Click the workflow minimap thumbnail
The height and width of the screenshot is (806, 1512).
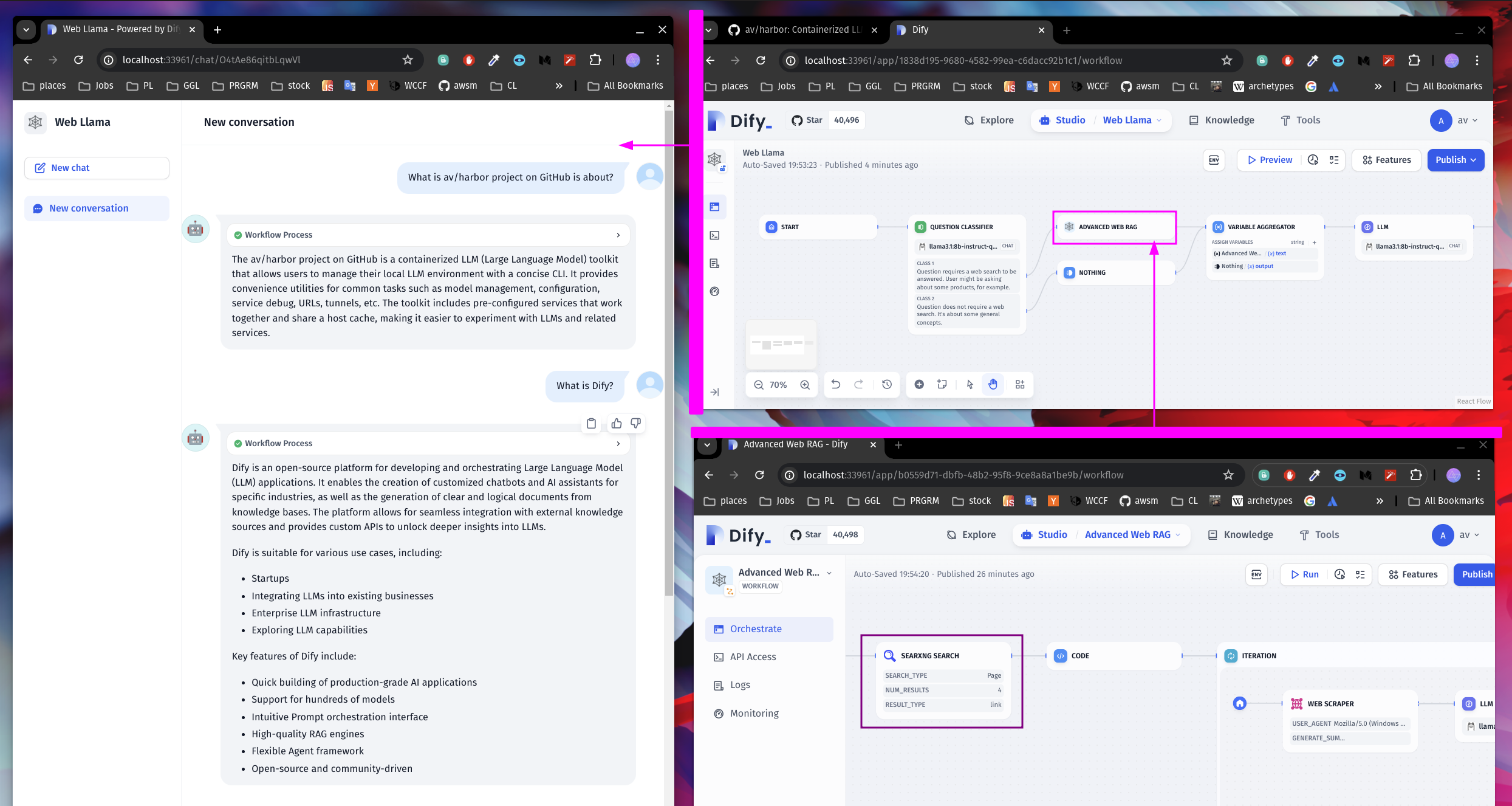(x=781, y=345)
